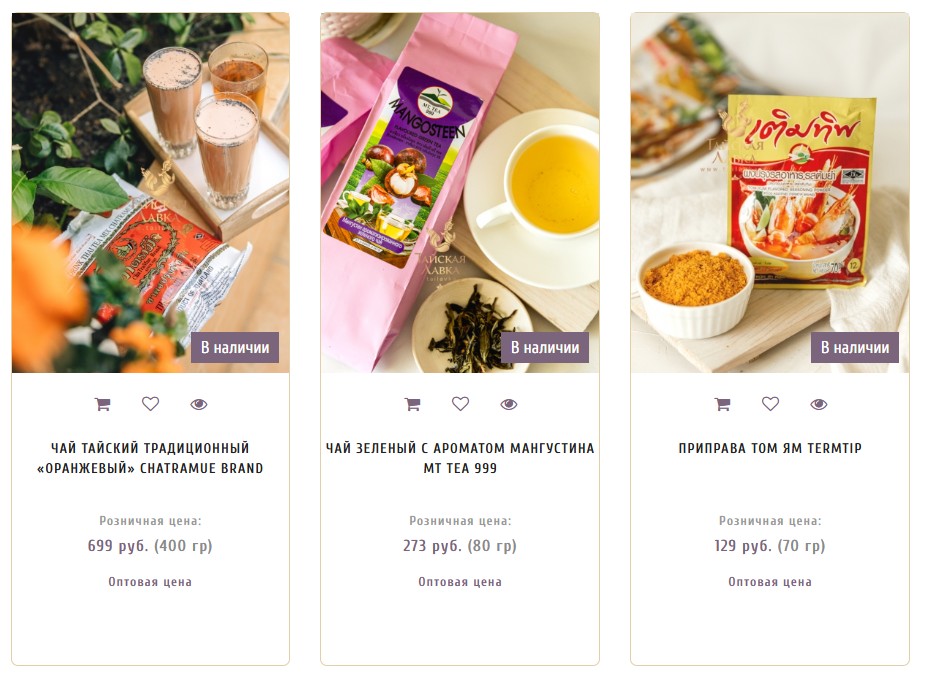Open the Chatramue Thai tea product photo
The height and width of the screenshot is (680, 930).
coord(151,193)
